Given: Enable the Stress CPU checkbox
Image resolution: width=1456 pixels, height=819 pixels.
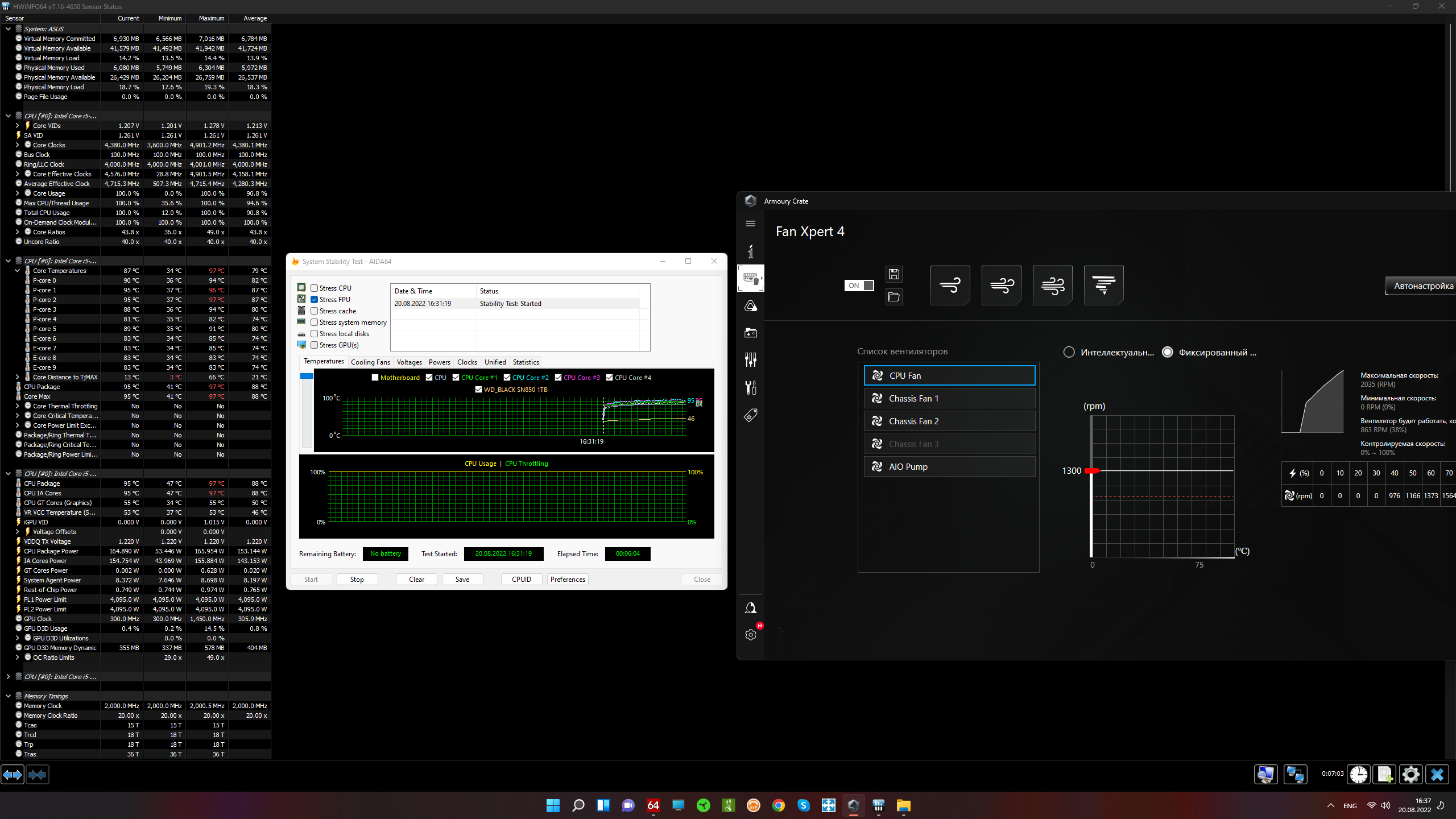Looking at the screenshot, I should coord(314,288).
